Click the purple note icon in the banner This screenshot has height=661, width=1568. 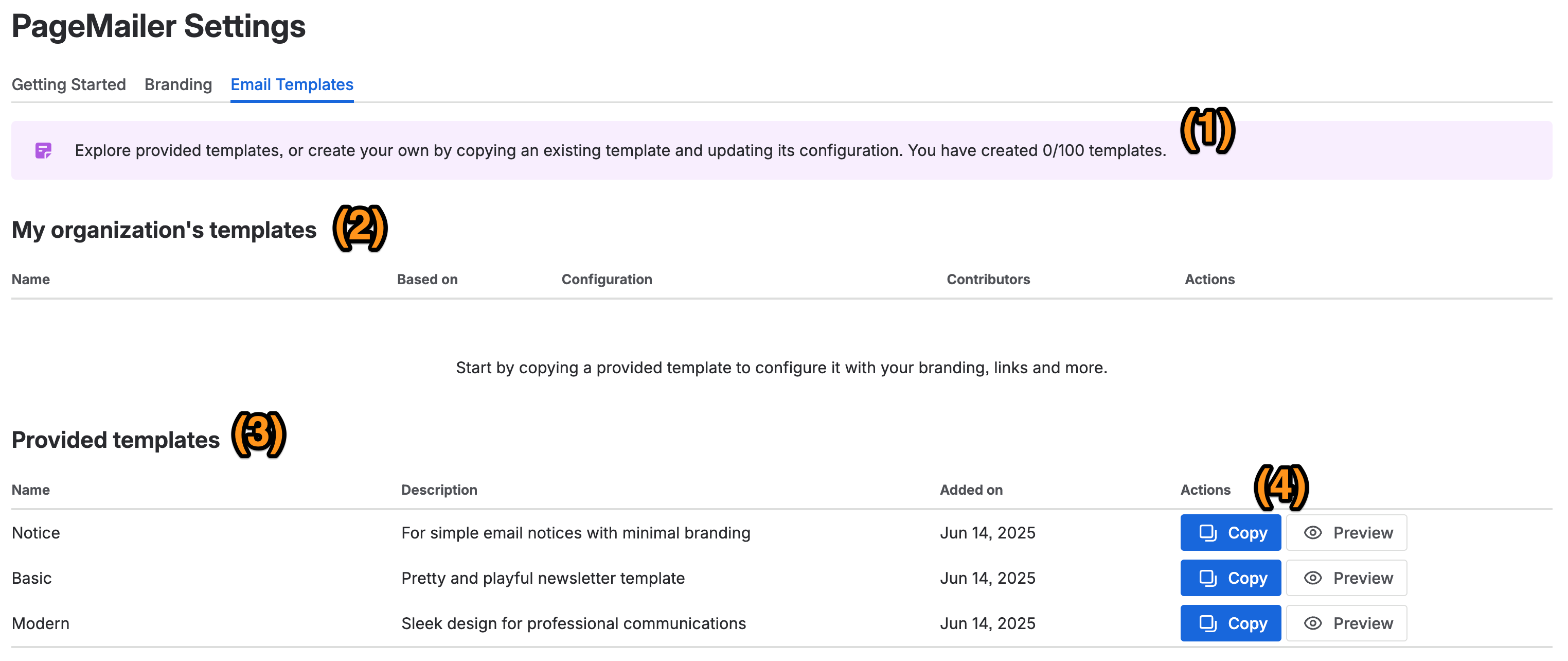pyautogui.click(x=44, y=150)
